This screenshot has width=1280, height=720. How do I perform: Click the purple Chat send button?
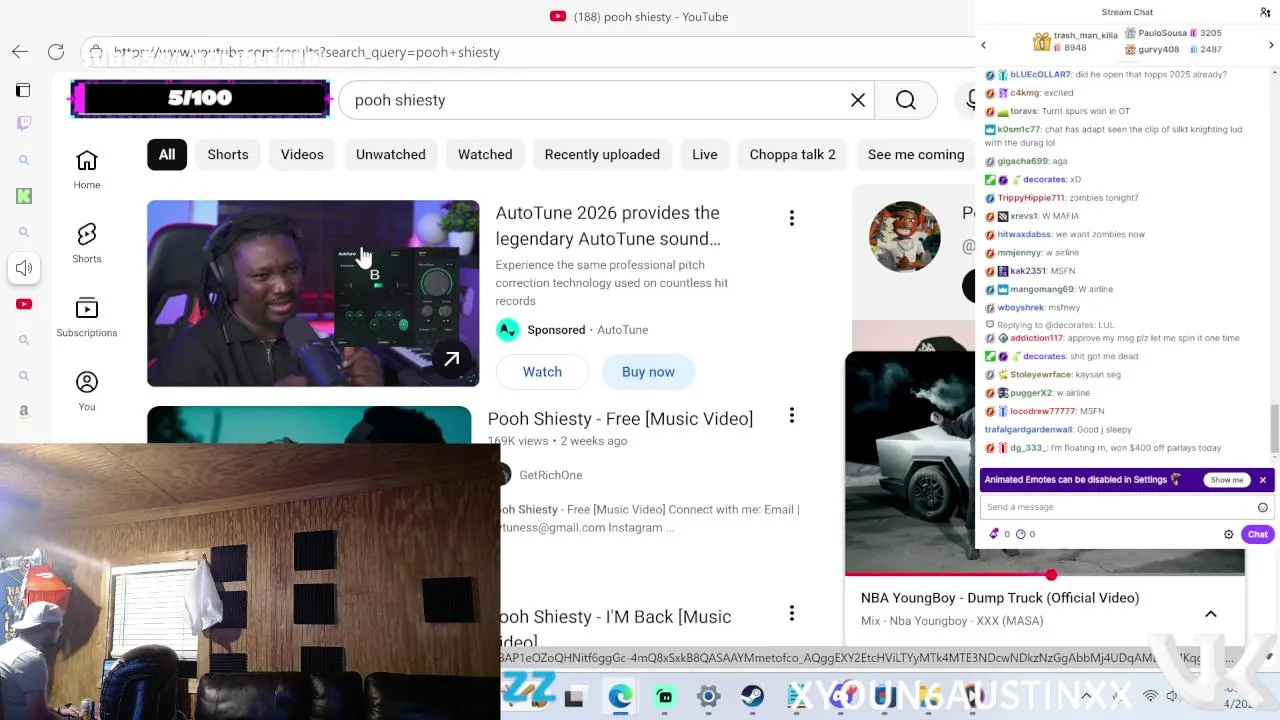point(1258,534)
